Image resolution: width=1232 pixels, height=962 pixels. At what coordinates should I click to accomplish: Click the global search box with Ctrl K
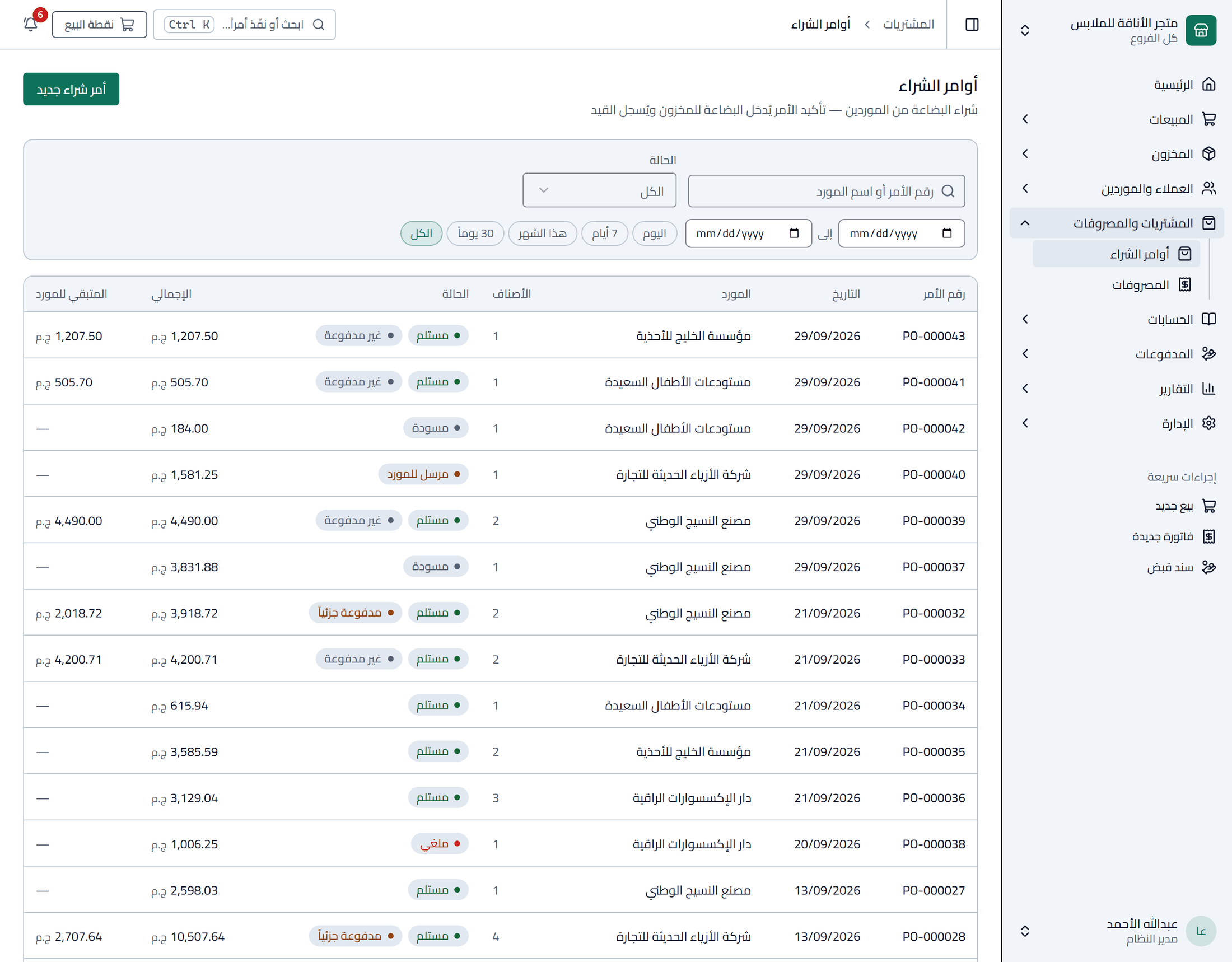click(244, 24)
